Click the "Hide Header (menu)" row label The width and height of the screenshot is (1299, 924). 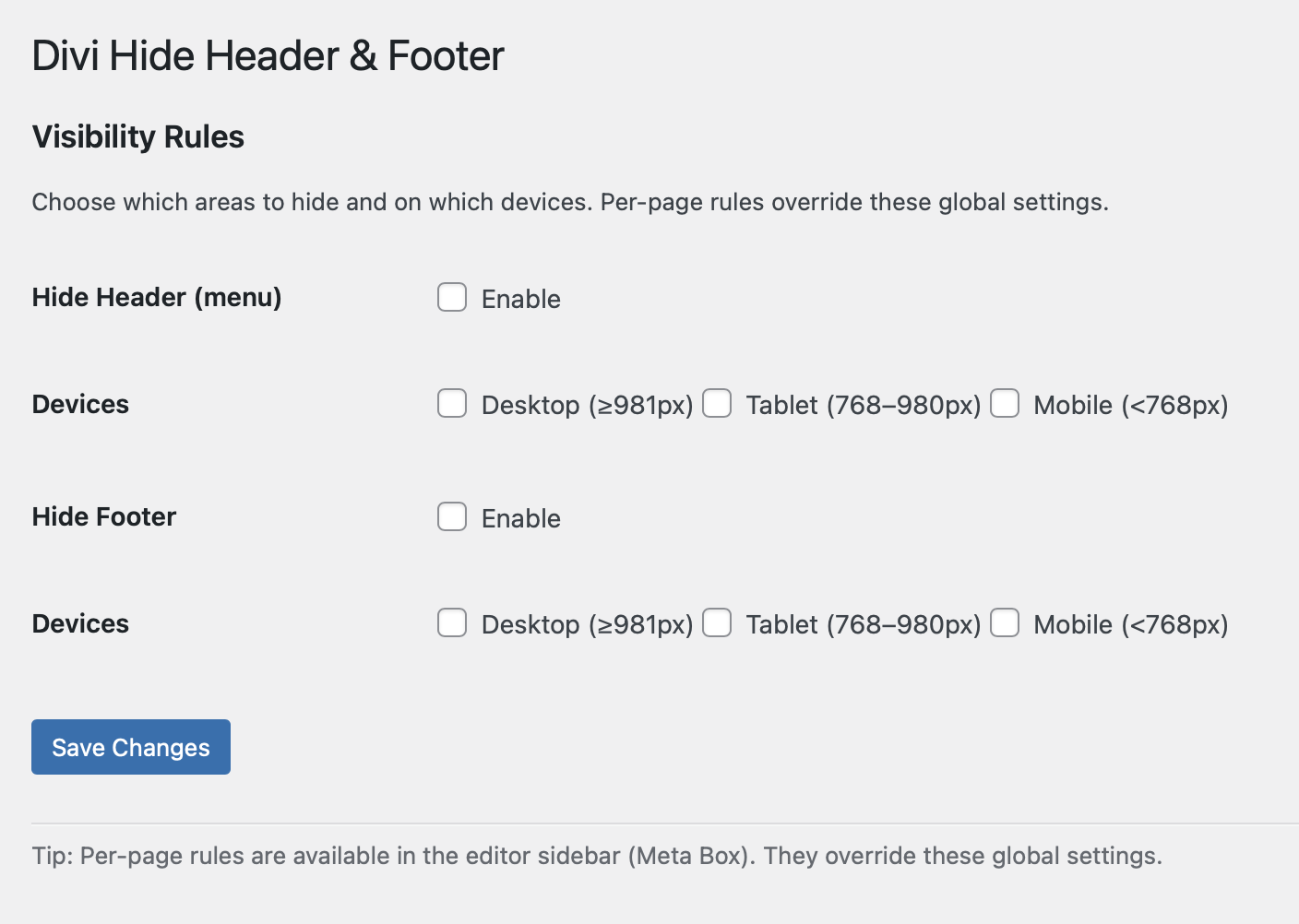pos(157,298)
